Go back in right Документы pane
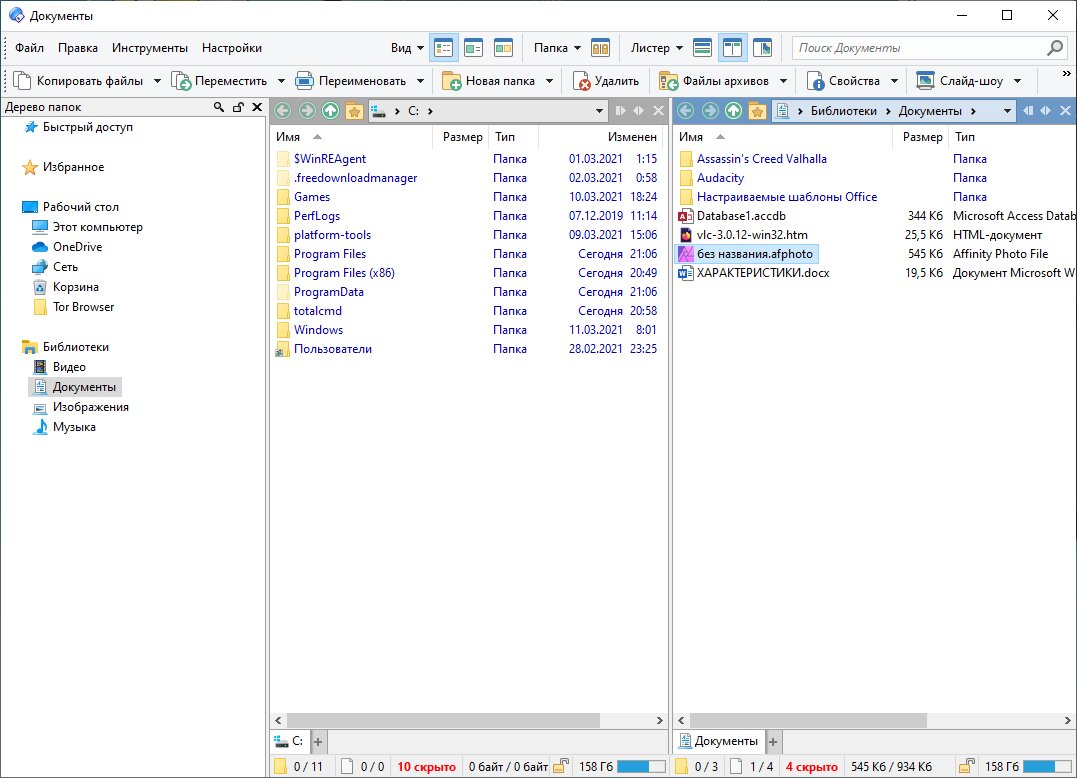This screenshot has height=778, width=1077. [x=686, y=111]
